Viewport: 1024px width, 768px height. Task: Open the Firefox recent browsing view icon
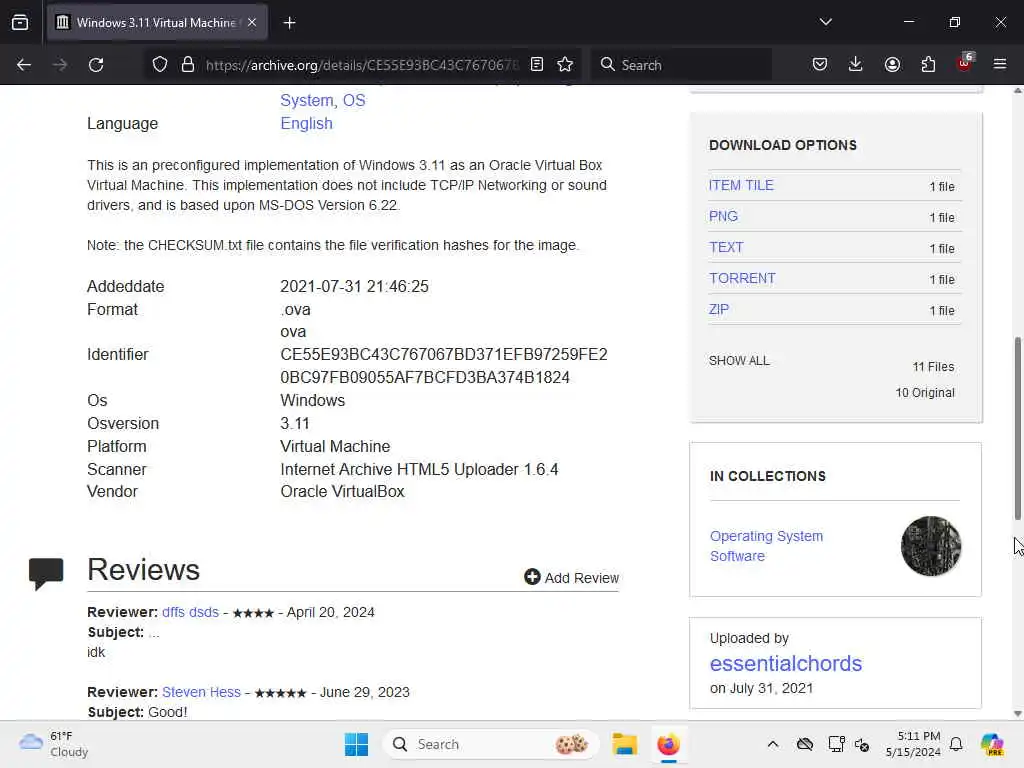pyautogui.click(x=20, y=22)
